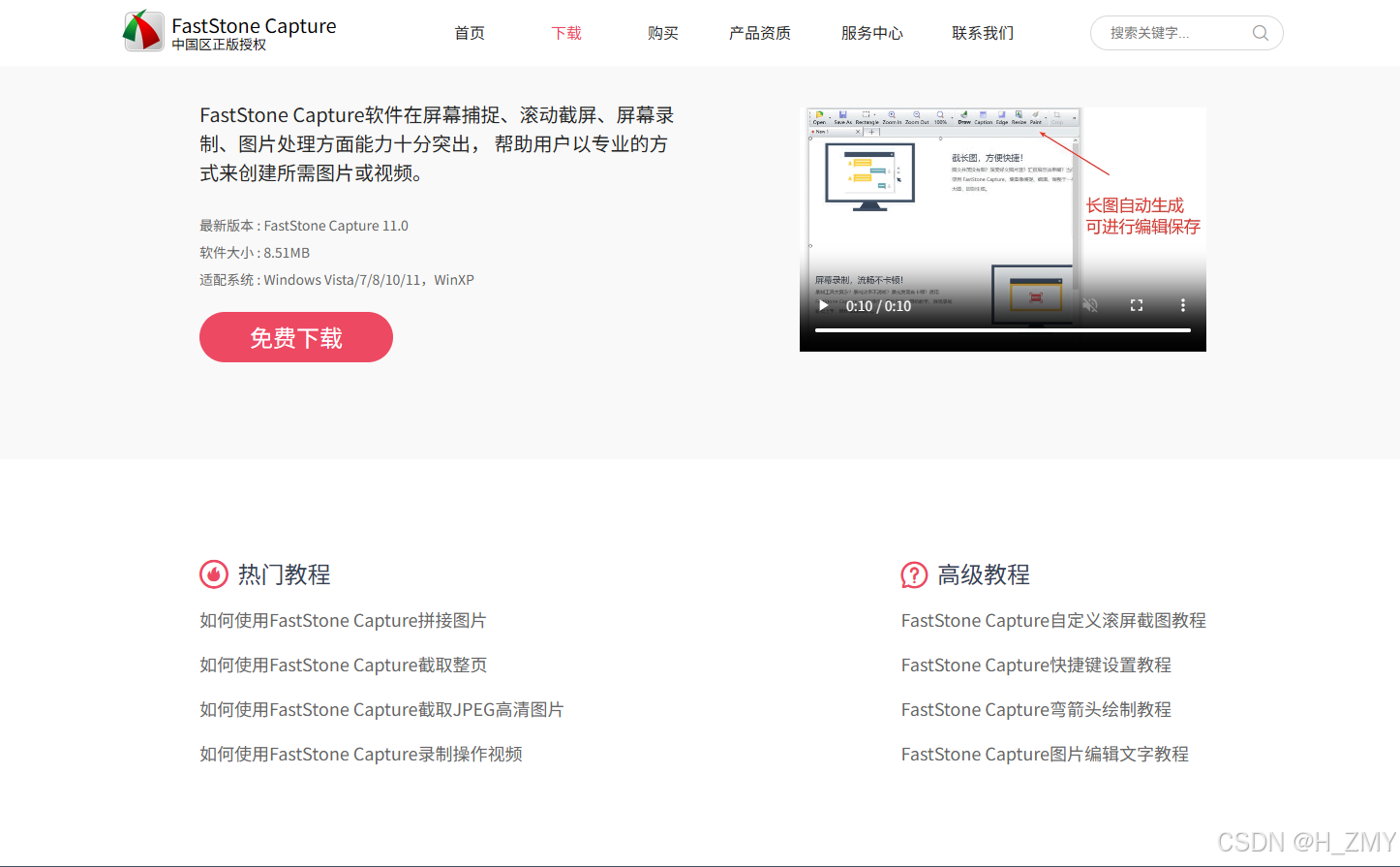The width and height of the screenshot is (1400, 867).
Task: Play the demo video
Action: click(x=823, y=305)
